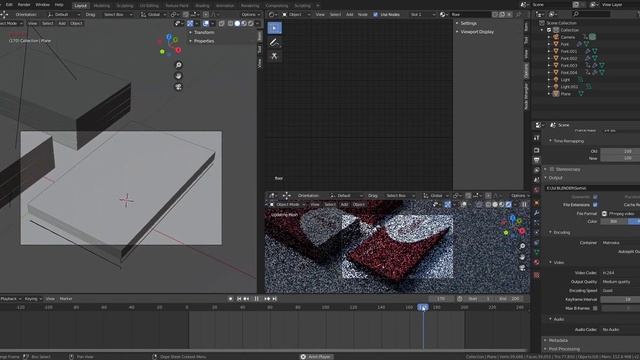The height and width of the screenshot is (360, 640).
Task: Open the Modifiers wrench tab icon
Action: pyautogui.click(x=536, y=213)
